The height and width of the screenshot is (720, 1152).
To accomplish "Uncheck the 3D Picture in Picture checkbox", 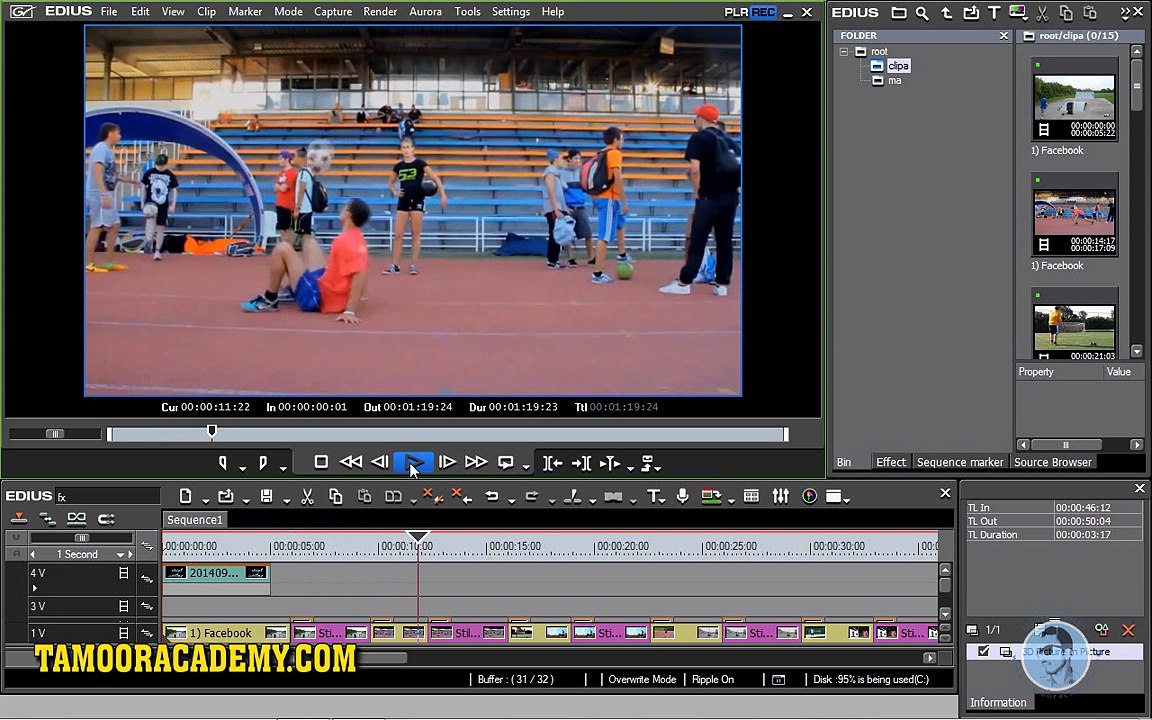I will (984, 651).
